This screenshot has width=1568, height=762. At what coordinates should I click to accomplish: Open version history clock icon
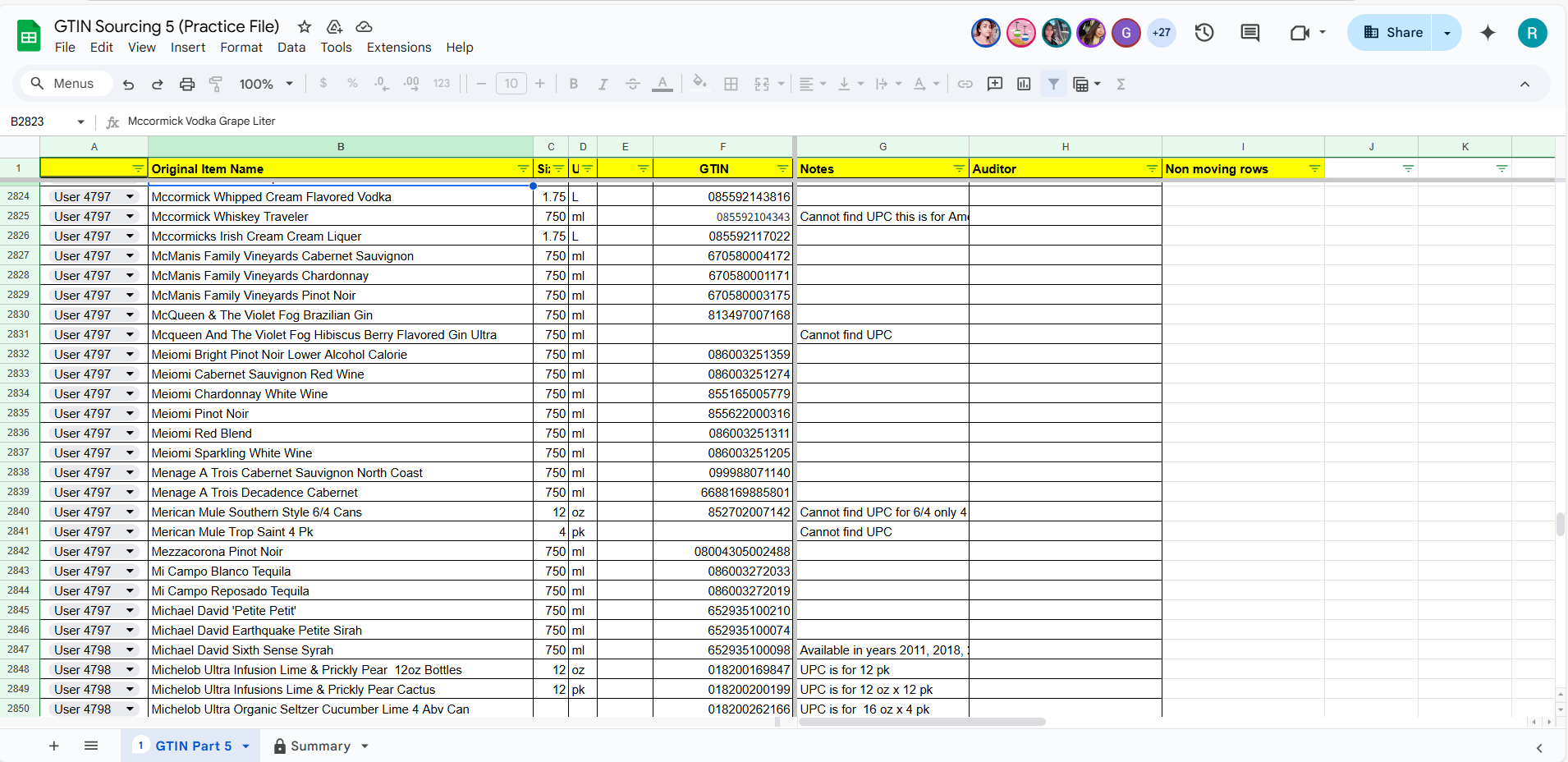(1204, 33)
